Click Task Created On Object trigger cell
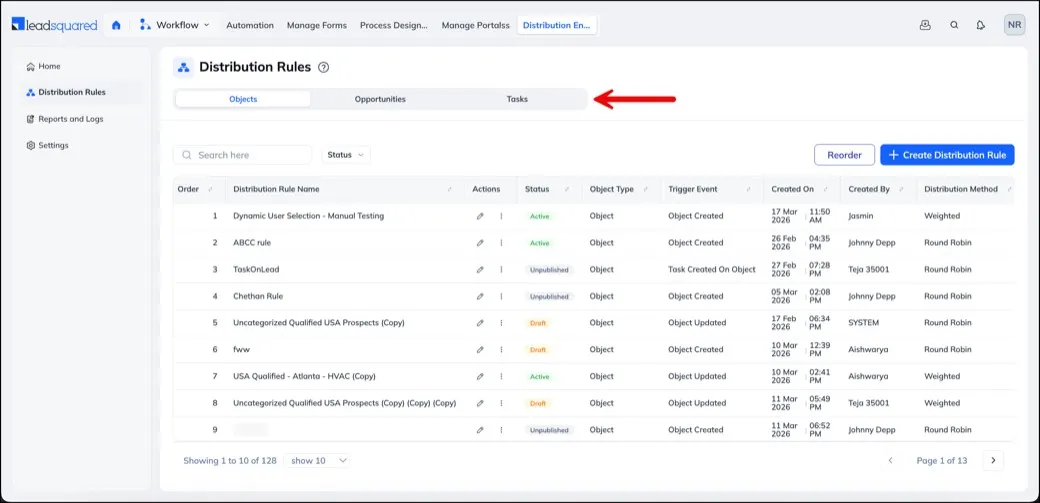Viewport: 1040px width, 503px height. coord(712,269)
